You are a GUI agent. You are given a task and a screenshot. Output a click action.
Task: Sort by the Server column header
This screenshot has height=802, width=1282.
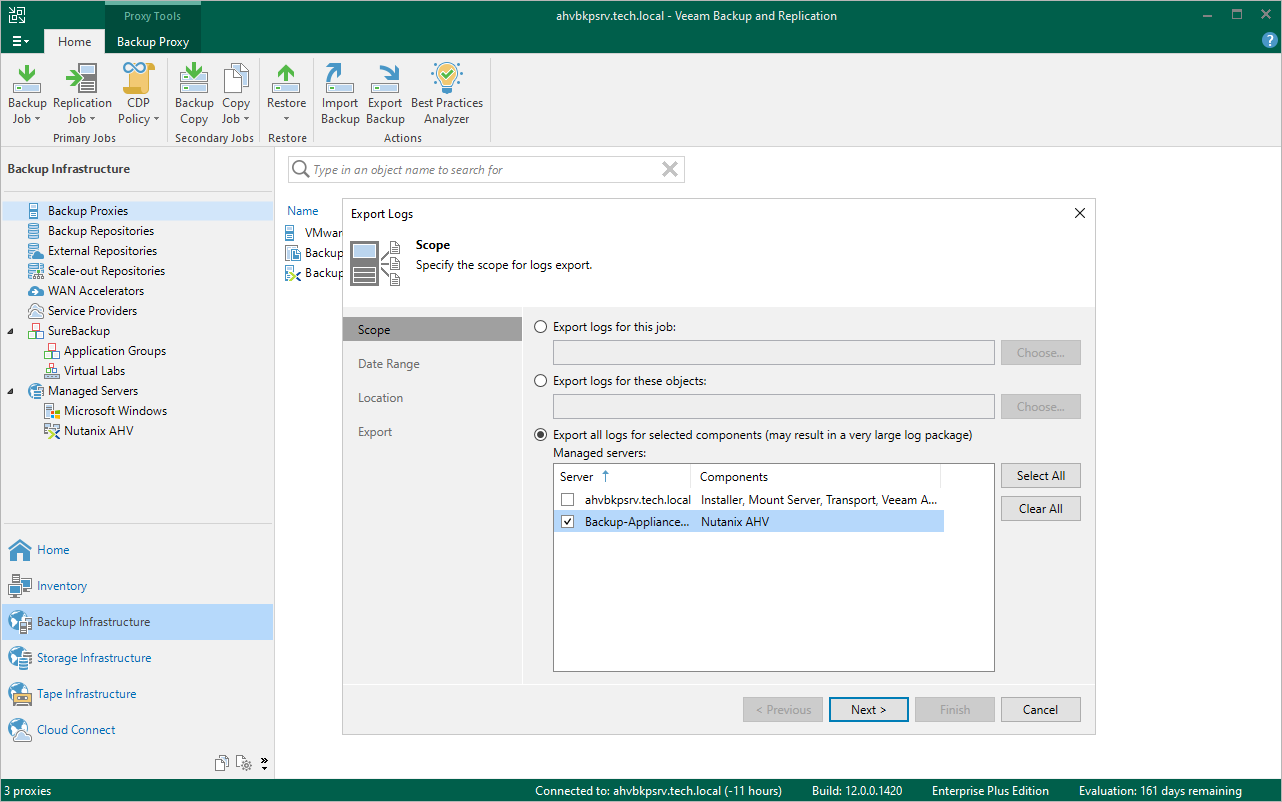[622, 477]
